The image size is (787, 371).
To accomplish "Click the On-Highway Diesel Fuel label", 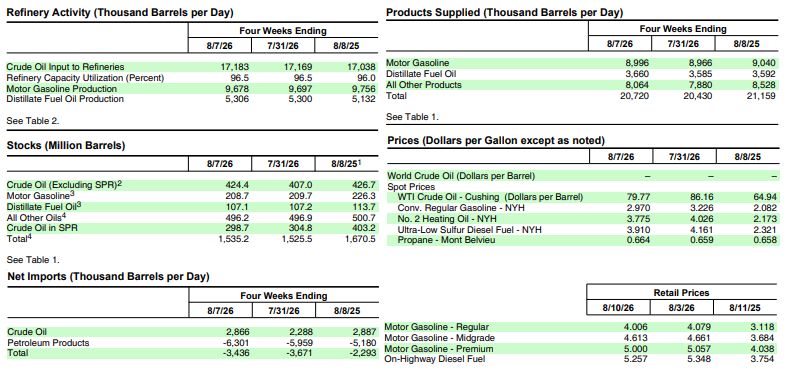I will click(x=435, y=359).
